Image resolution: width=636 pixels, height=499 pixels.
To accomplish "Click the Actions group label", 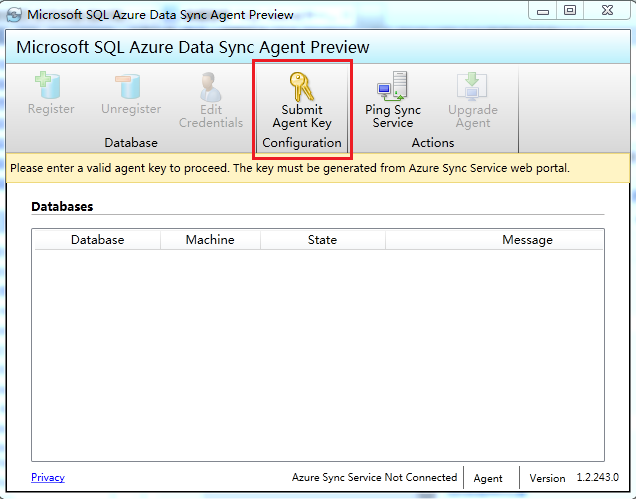I will (x=433, y=143).
